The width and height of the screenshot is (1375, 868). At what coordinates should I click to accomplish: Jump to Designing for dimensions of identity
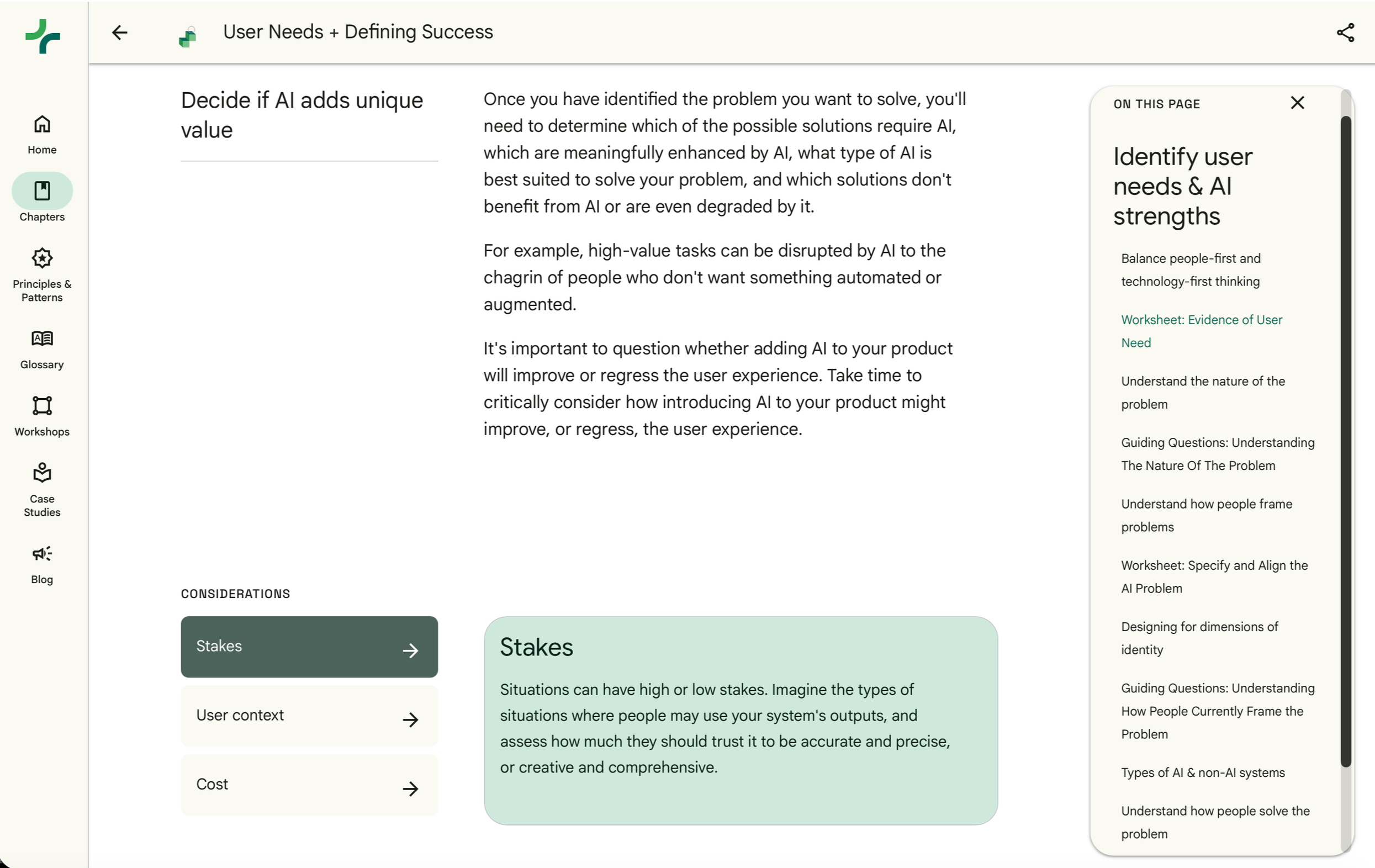click(x=1199, y=638)
